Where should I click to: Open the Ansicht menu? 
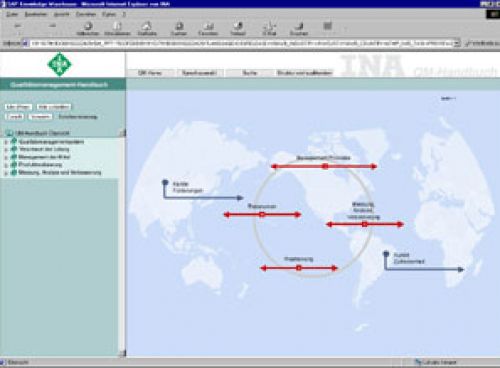(61, 14)
